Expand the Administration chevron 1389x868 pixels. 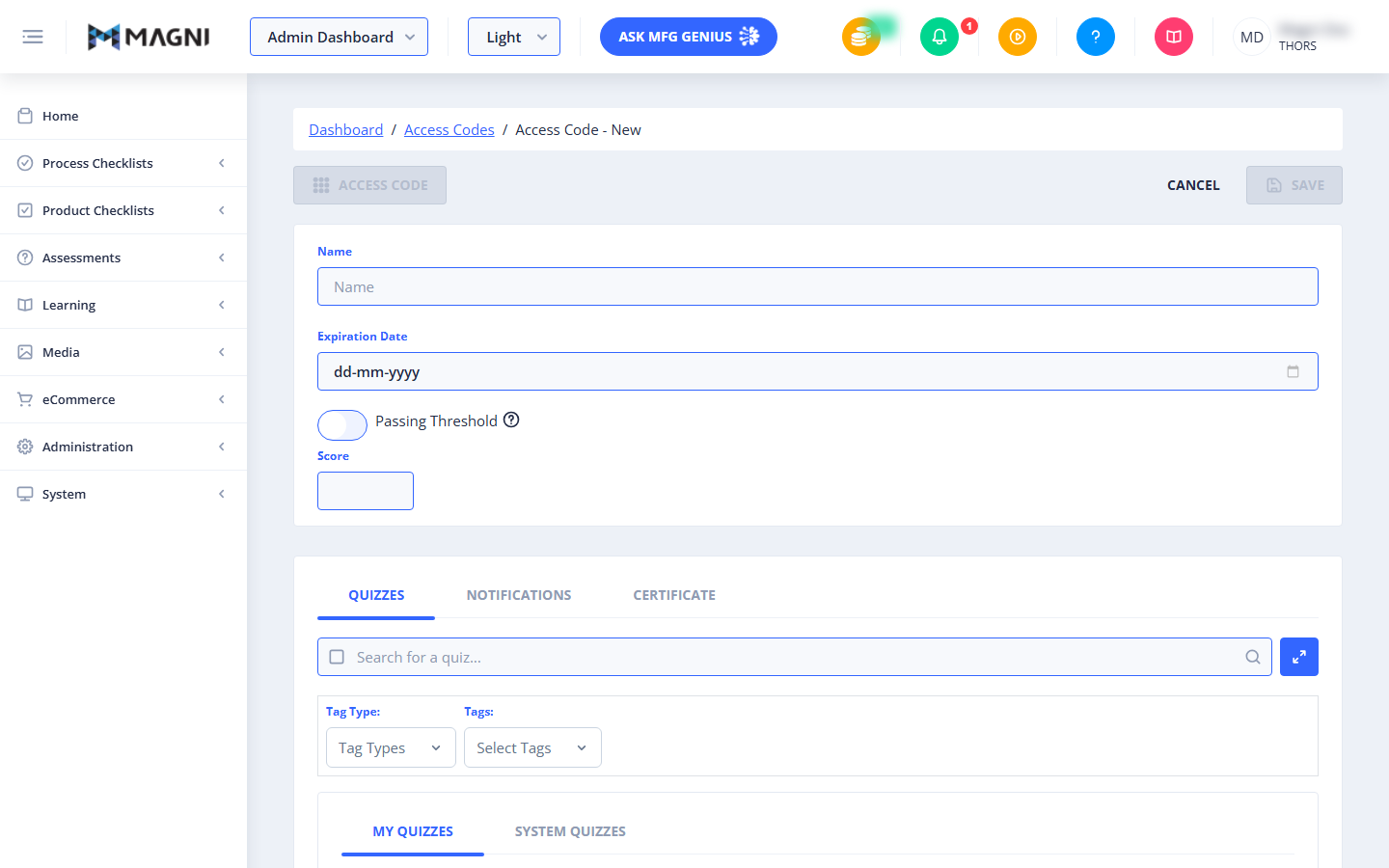pyautogui.click(x=222, y=447)
